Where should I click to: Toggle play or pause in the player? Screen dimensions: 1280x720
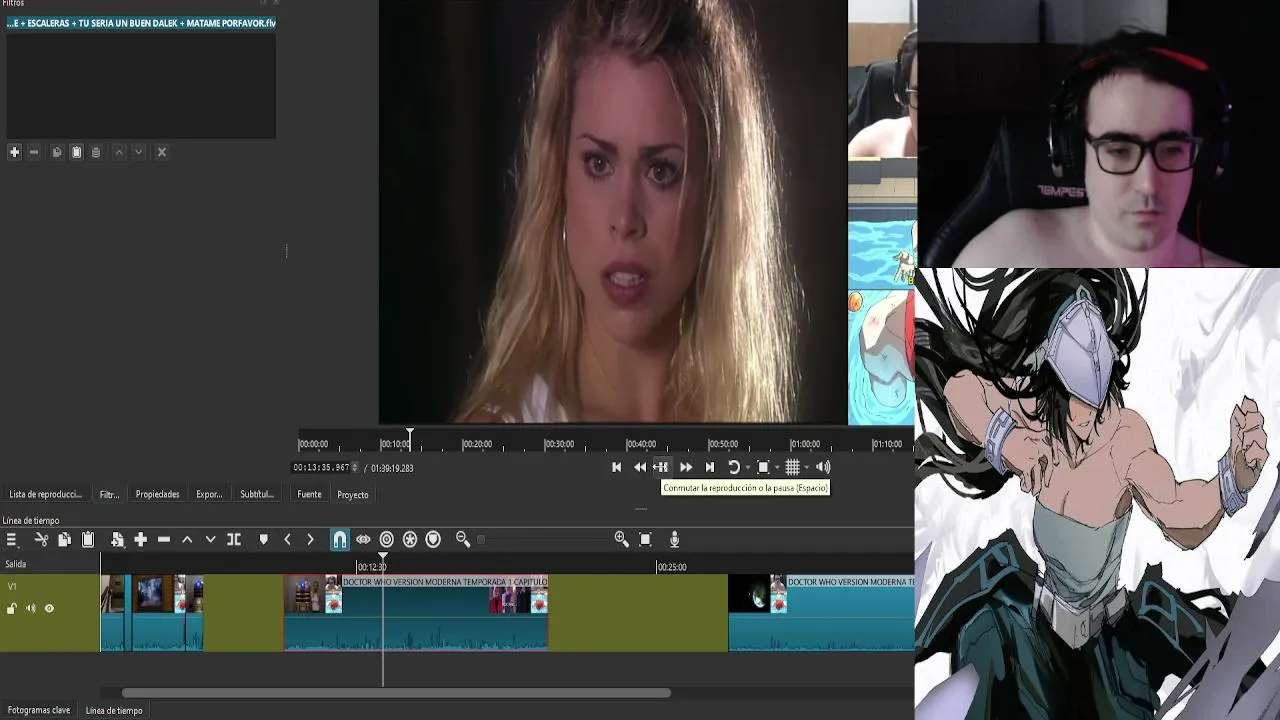(661, 467)
